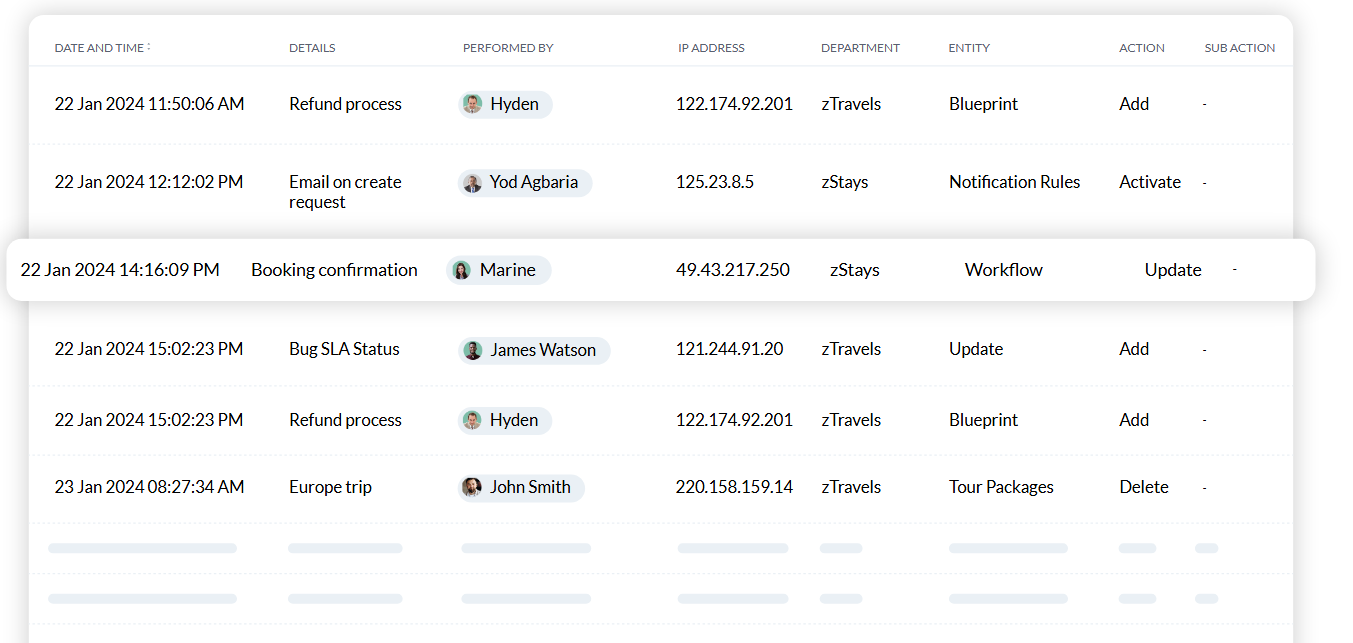
Task: Click the Notification Rules entity cell
Action: 1014,182
